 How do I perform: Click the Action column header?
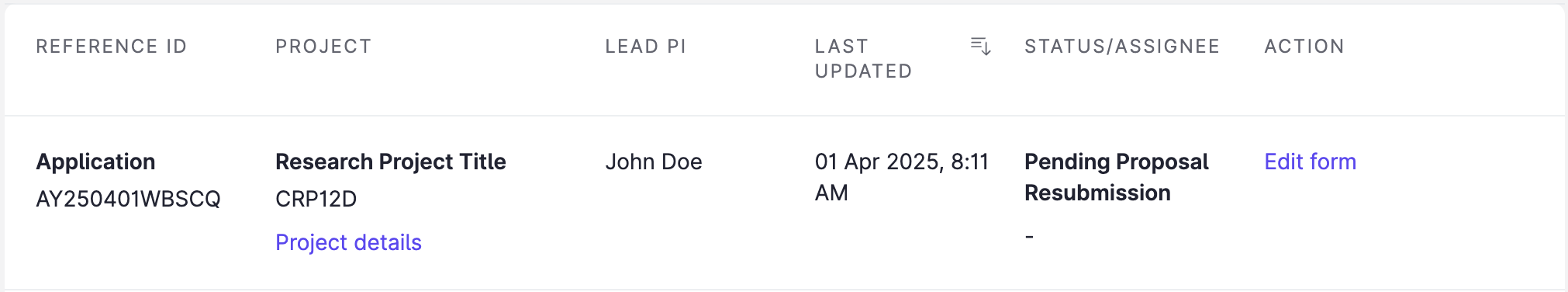[1304, 47]
